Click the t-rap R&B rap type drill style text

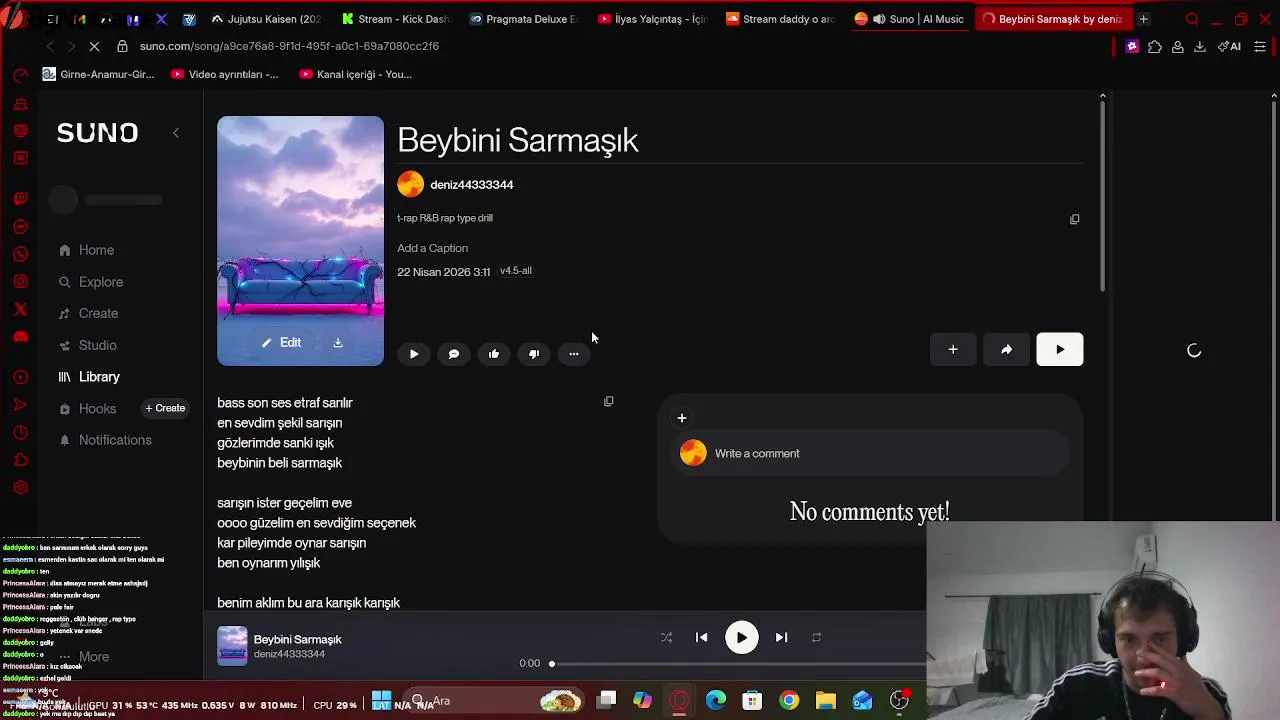[445, 218]
